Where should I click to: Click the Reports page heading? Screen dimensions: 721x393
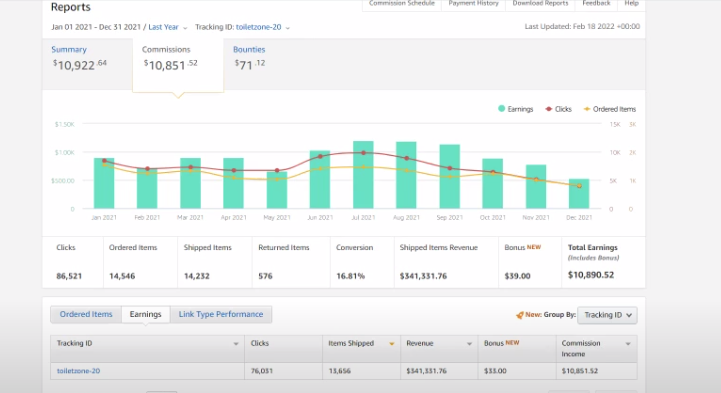(x=70, y=7)
